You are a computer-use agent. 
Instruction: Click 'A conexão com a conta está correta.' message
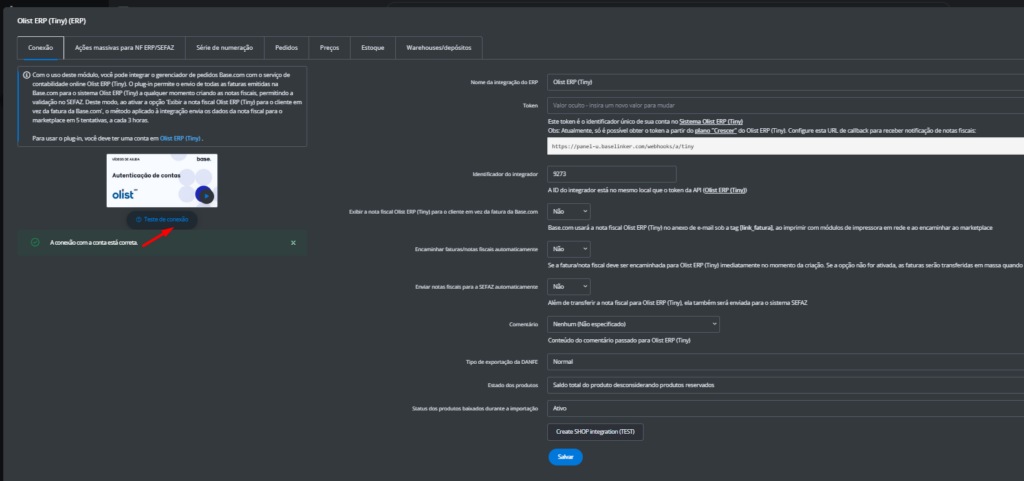coord(94,243)
